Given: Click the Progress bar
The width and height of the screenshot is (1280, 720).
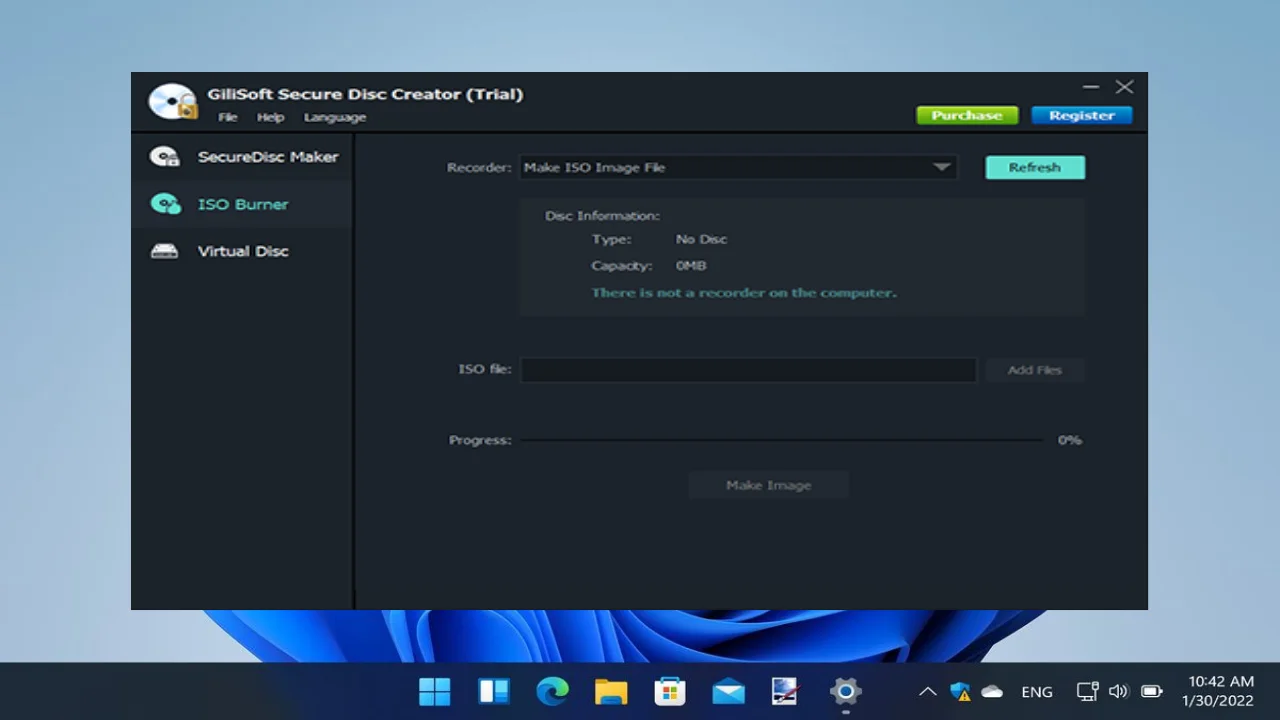Looking at the screenshot, I should point(783,440).
